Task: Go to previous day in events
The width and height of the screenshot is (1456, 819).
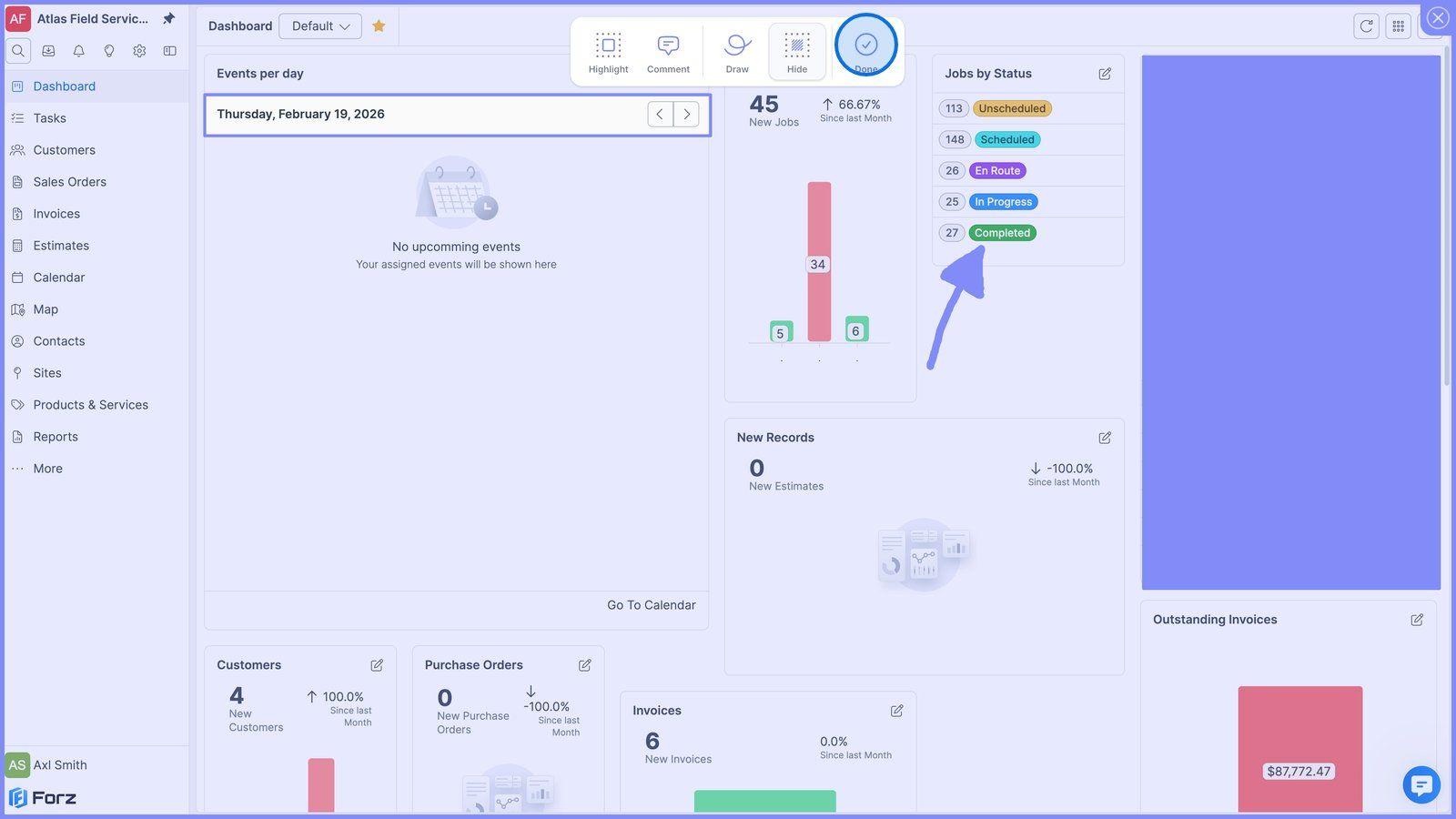Action: (661, 115)
